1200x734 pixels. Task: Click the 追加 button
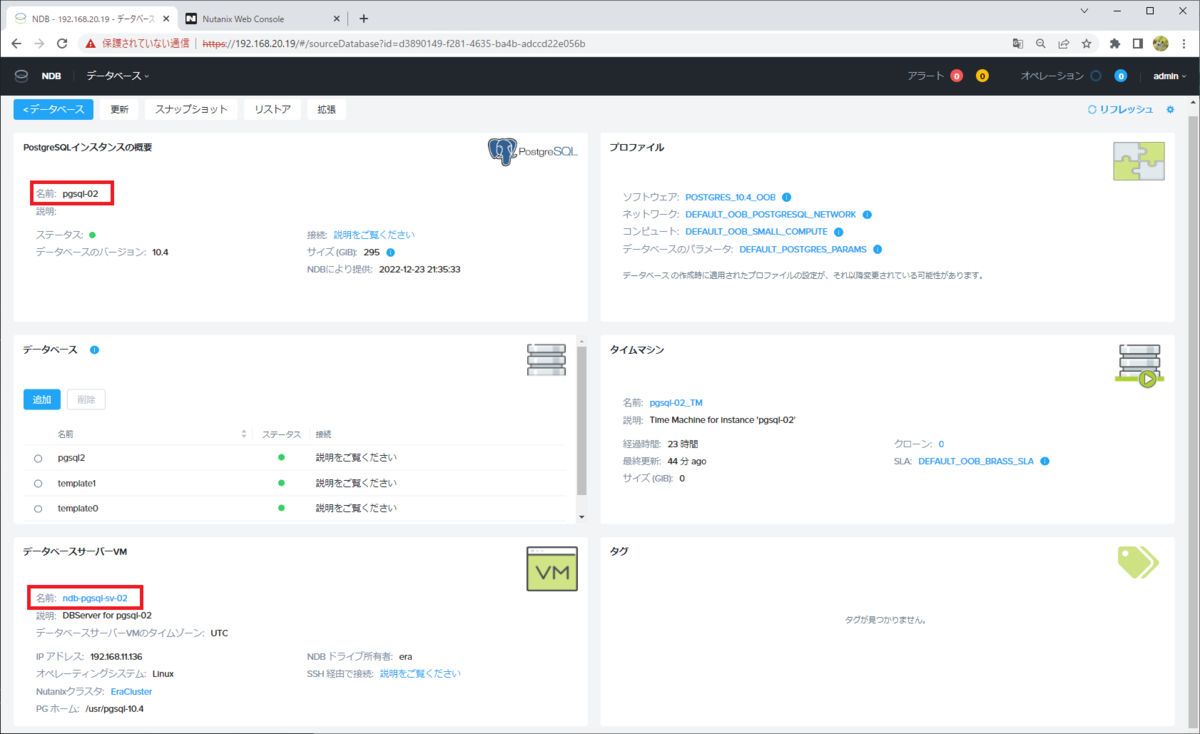pyautogui.click(x=42, y=399)
